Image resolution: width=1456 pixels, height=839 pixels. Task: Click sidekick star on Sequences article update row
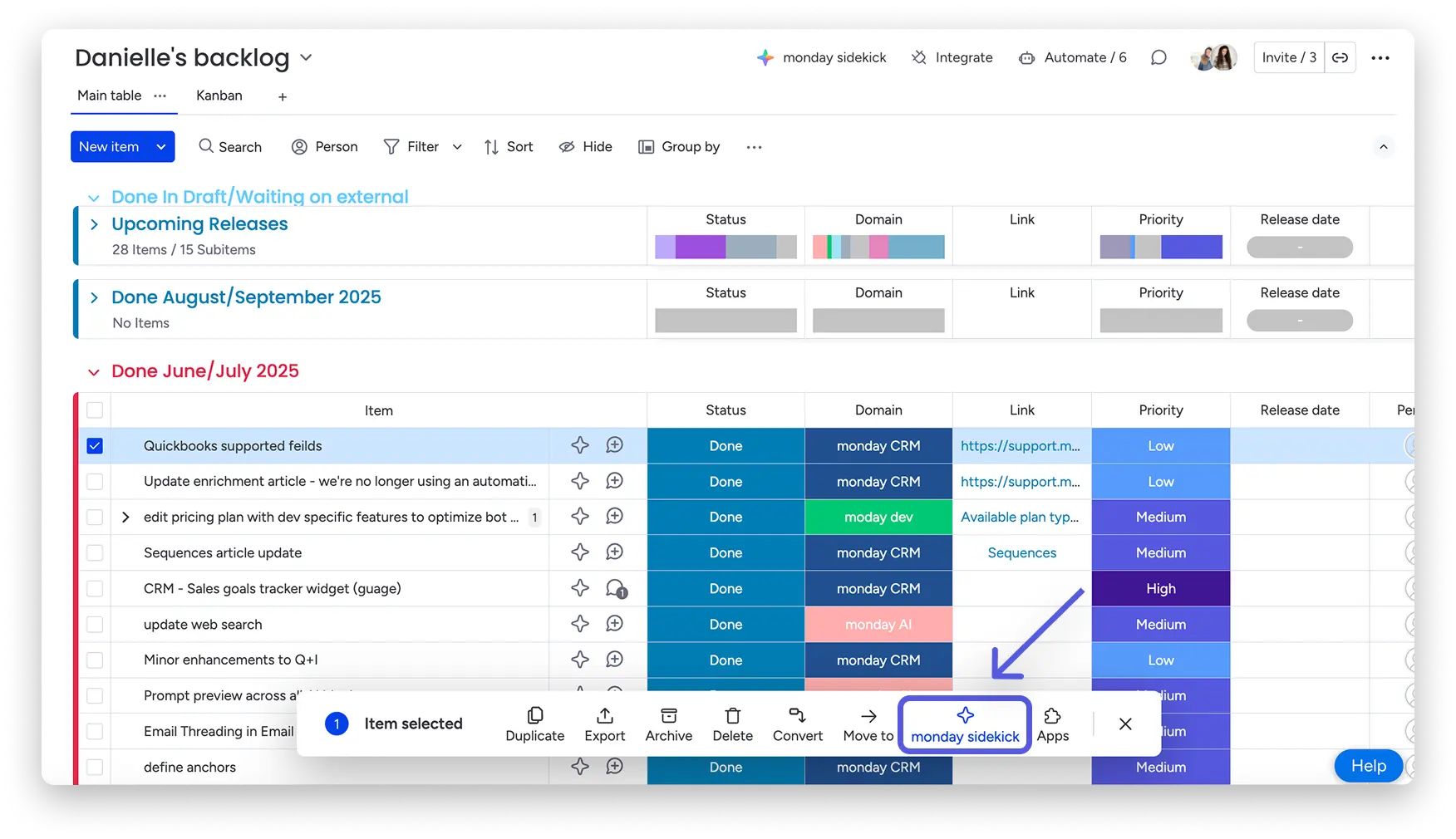click(x=580, y=552)
